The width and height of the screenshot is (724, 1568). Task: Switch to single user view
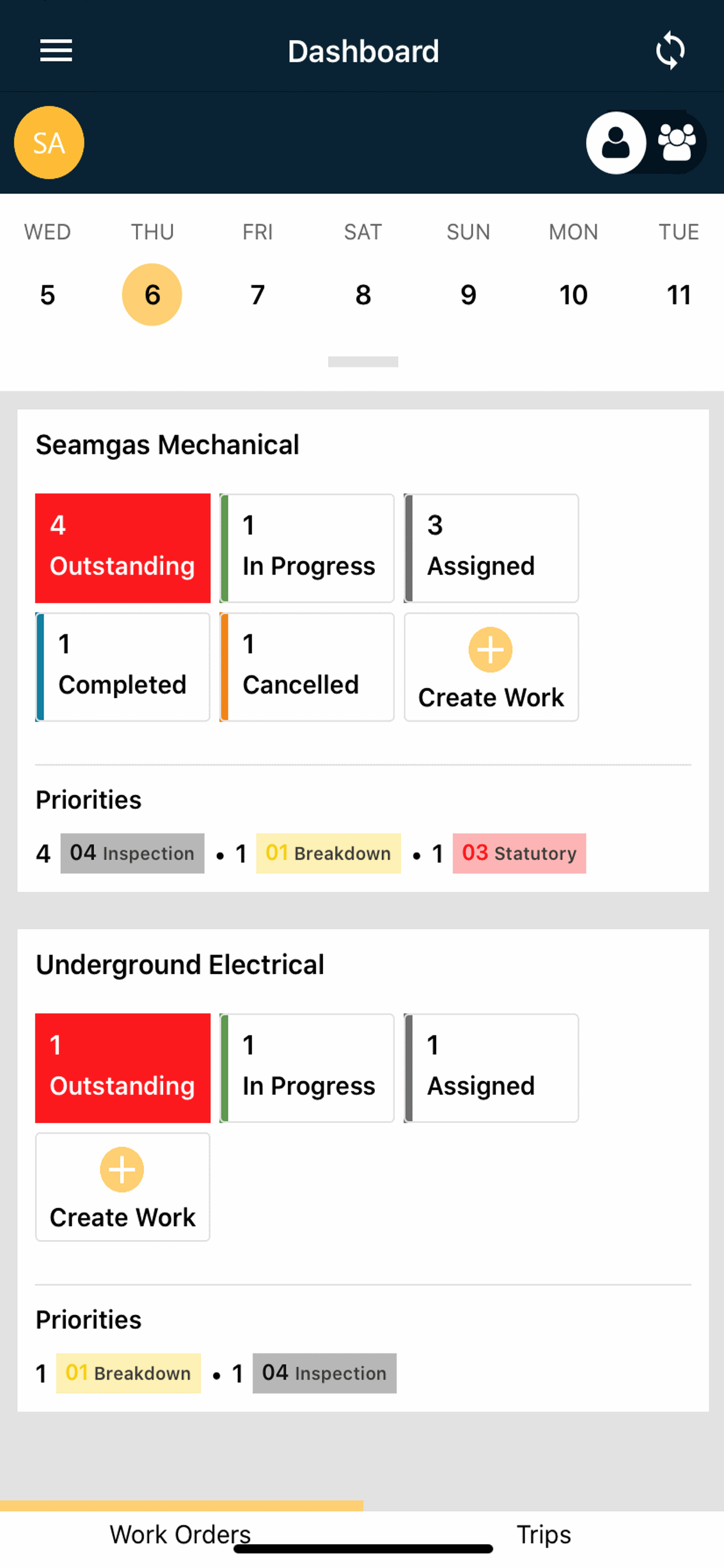[616, 142]
